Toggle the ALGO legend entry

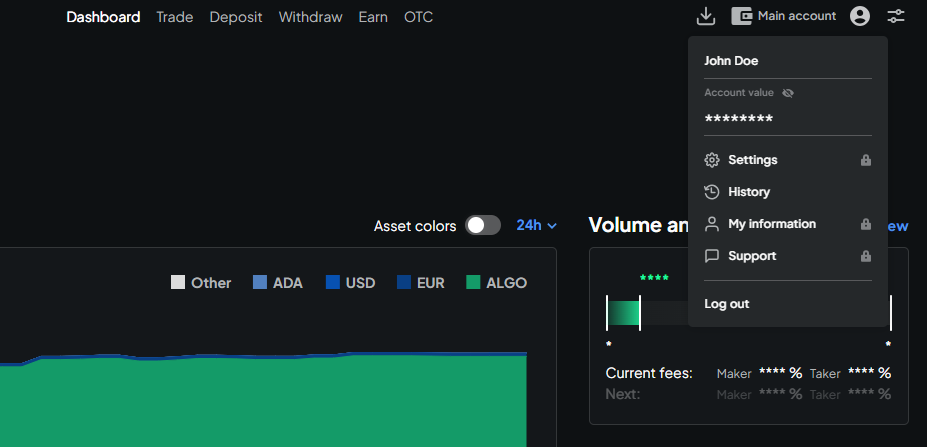(x=496, y=283)
